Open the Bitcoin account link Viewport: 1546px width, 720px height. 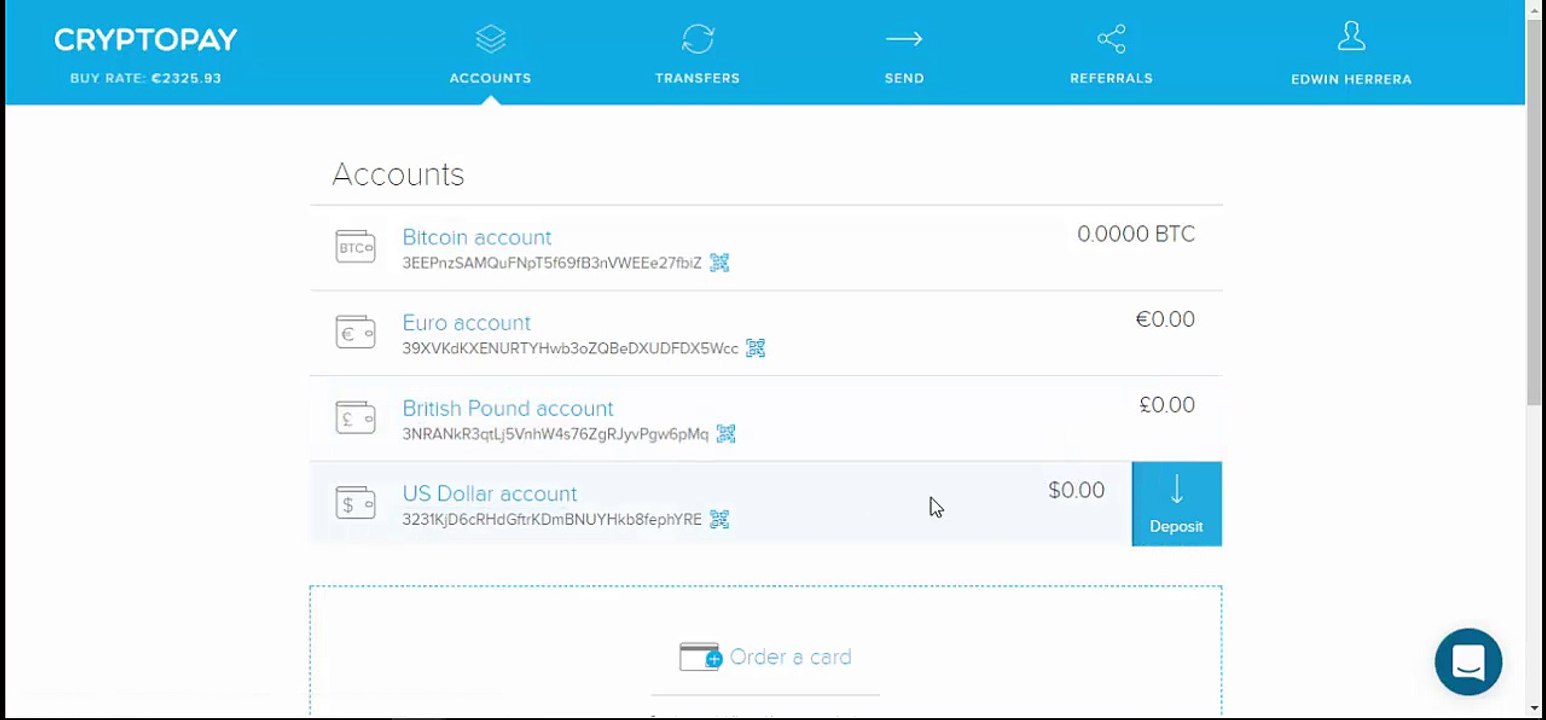click(477, 238)
